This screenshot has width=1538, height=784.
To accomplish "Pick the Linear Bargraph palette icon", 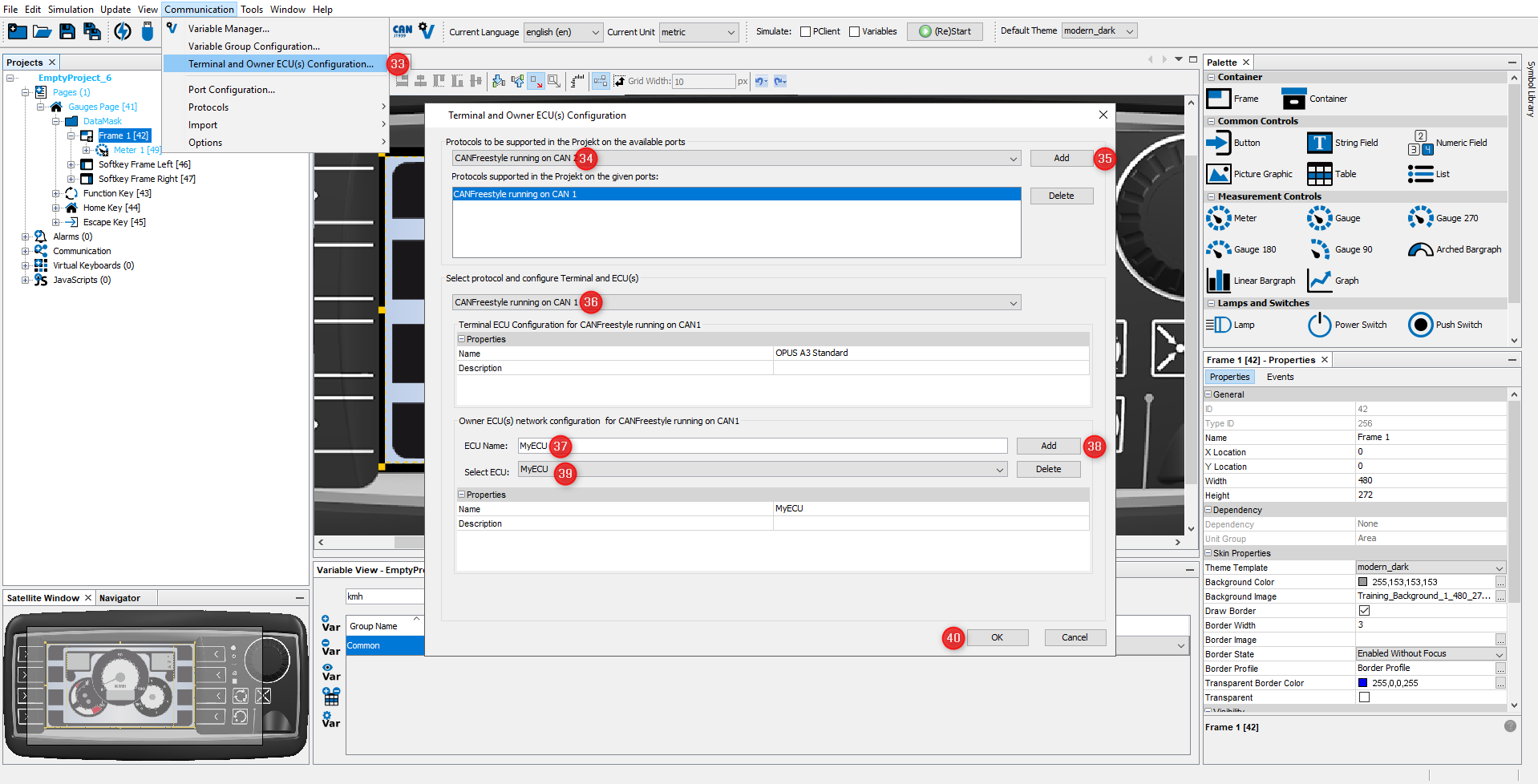I will 1218,281.
